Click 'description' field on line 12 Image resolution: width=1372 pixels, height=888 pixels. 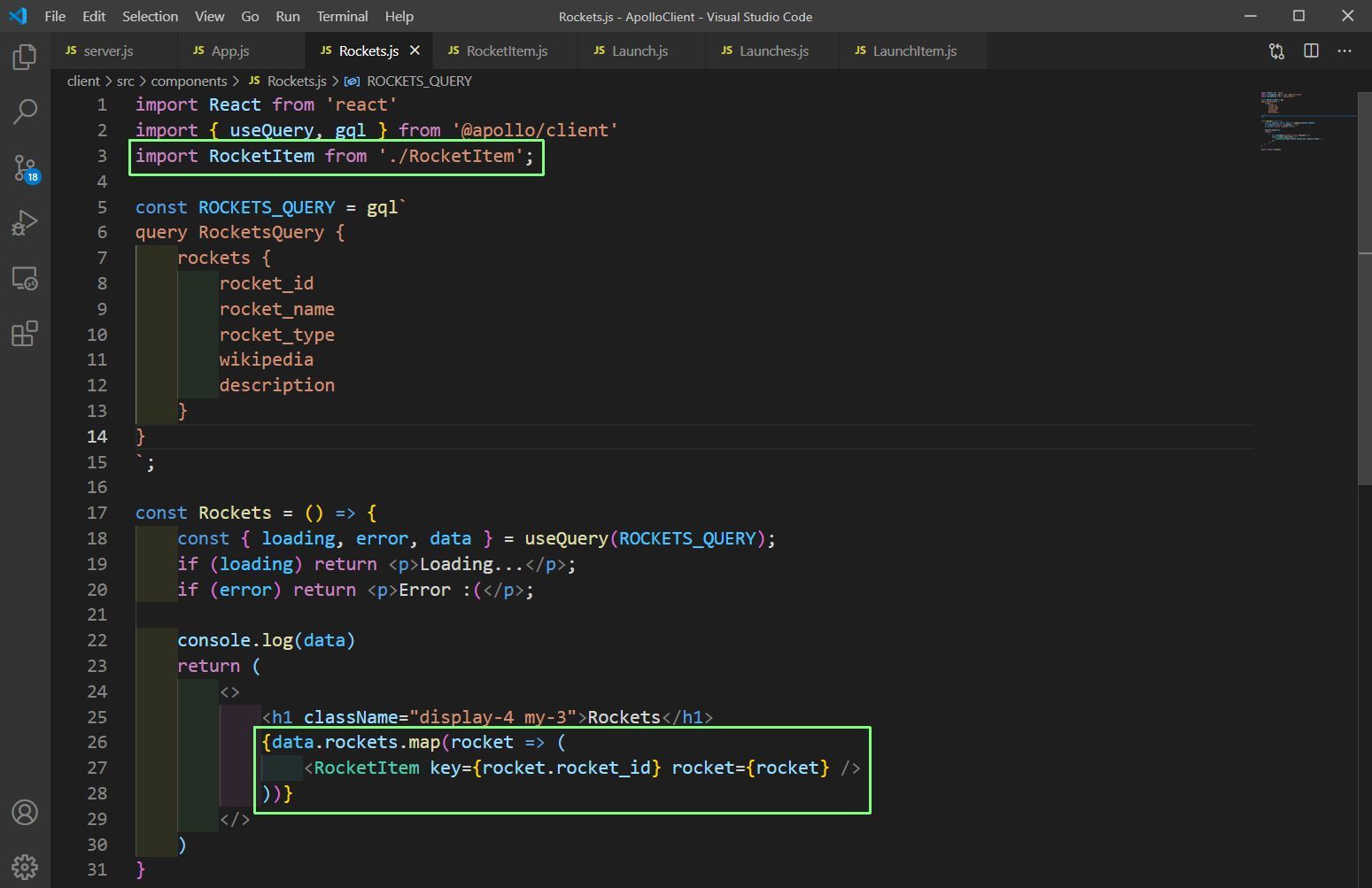[277, 385]
